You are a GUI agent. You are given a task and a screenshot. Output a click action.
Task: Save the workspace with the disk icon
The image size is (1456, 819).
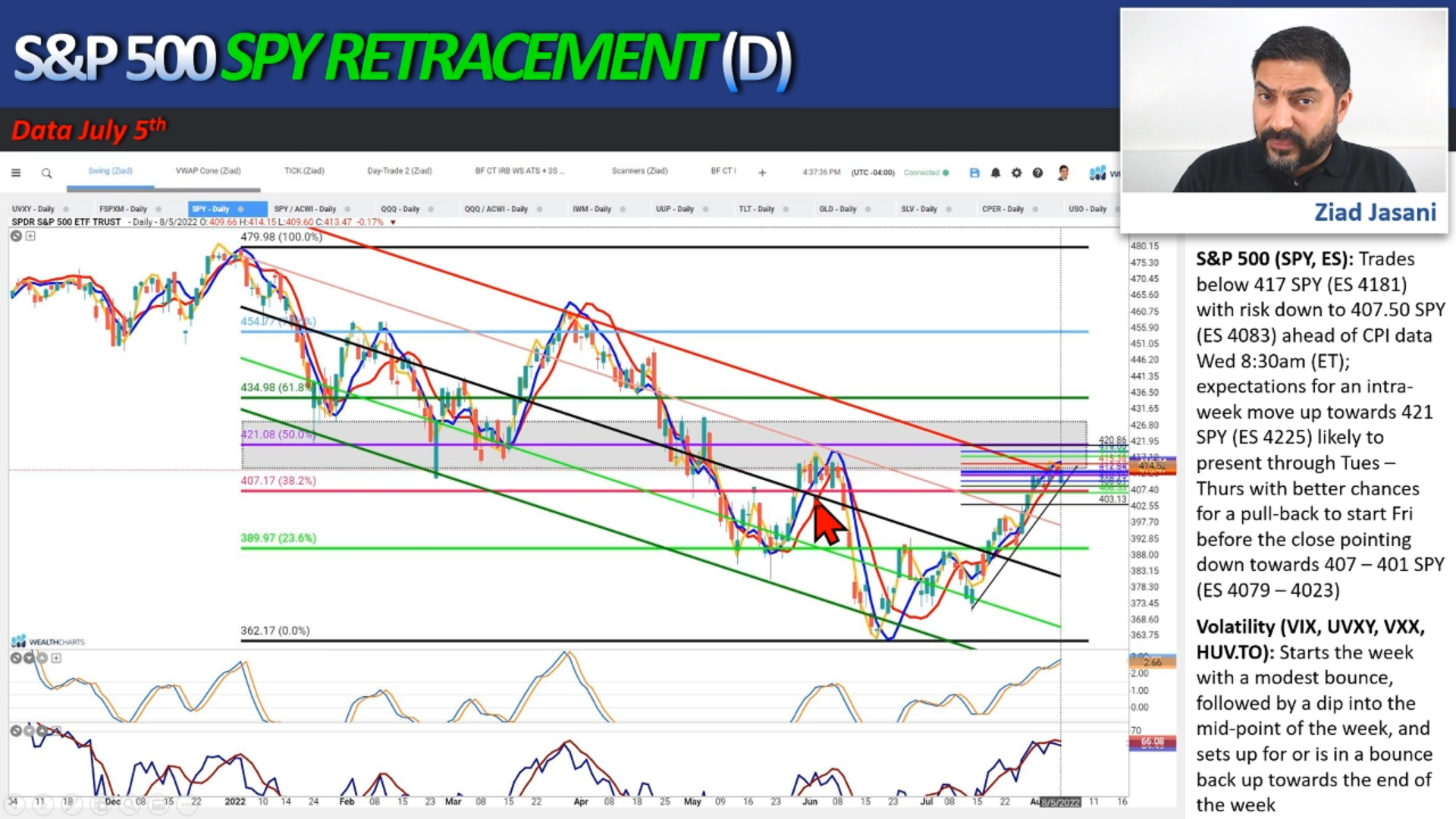pyautogui.click(x=974, y=173)
